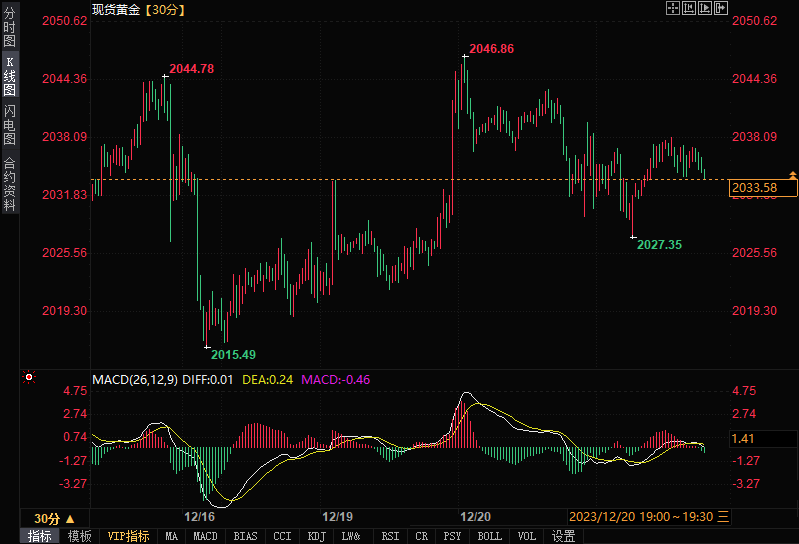The image size is (799, 544).
Task: Click the step-back chart replay icon
Action: click(689, 8)
